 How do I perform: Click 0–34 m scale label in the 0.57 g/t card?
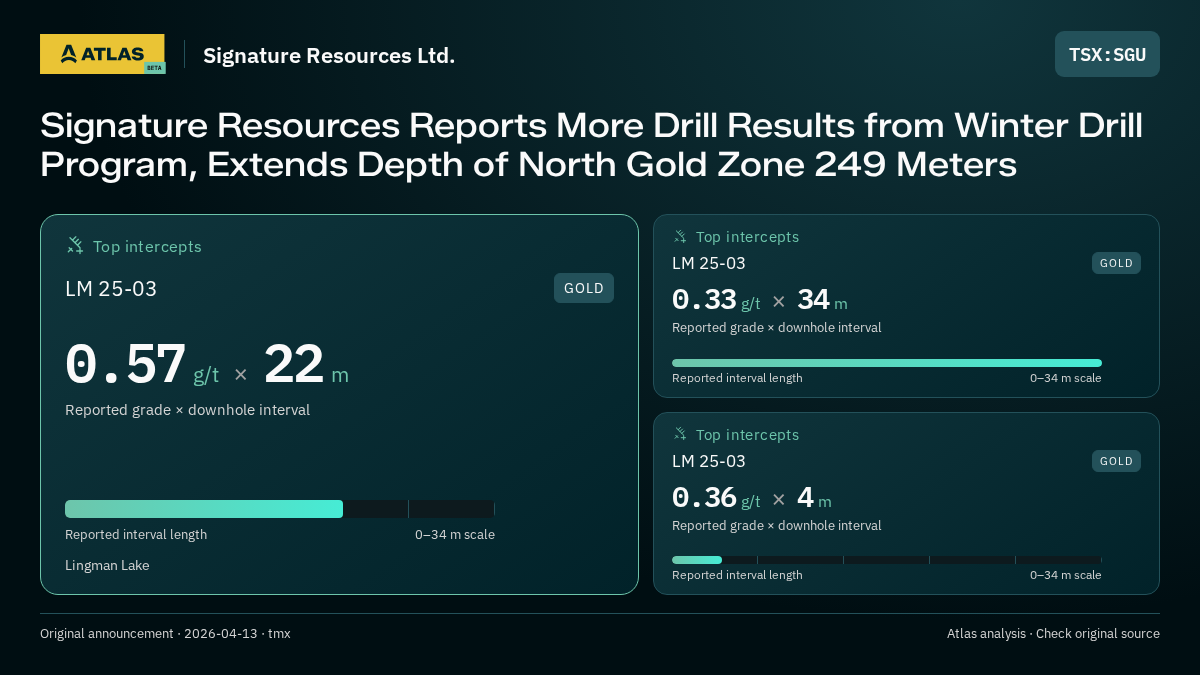click(x=455, y=535)
